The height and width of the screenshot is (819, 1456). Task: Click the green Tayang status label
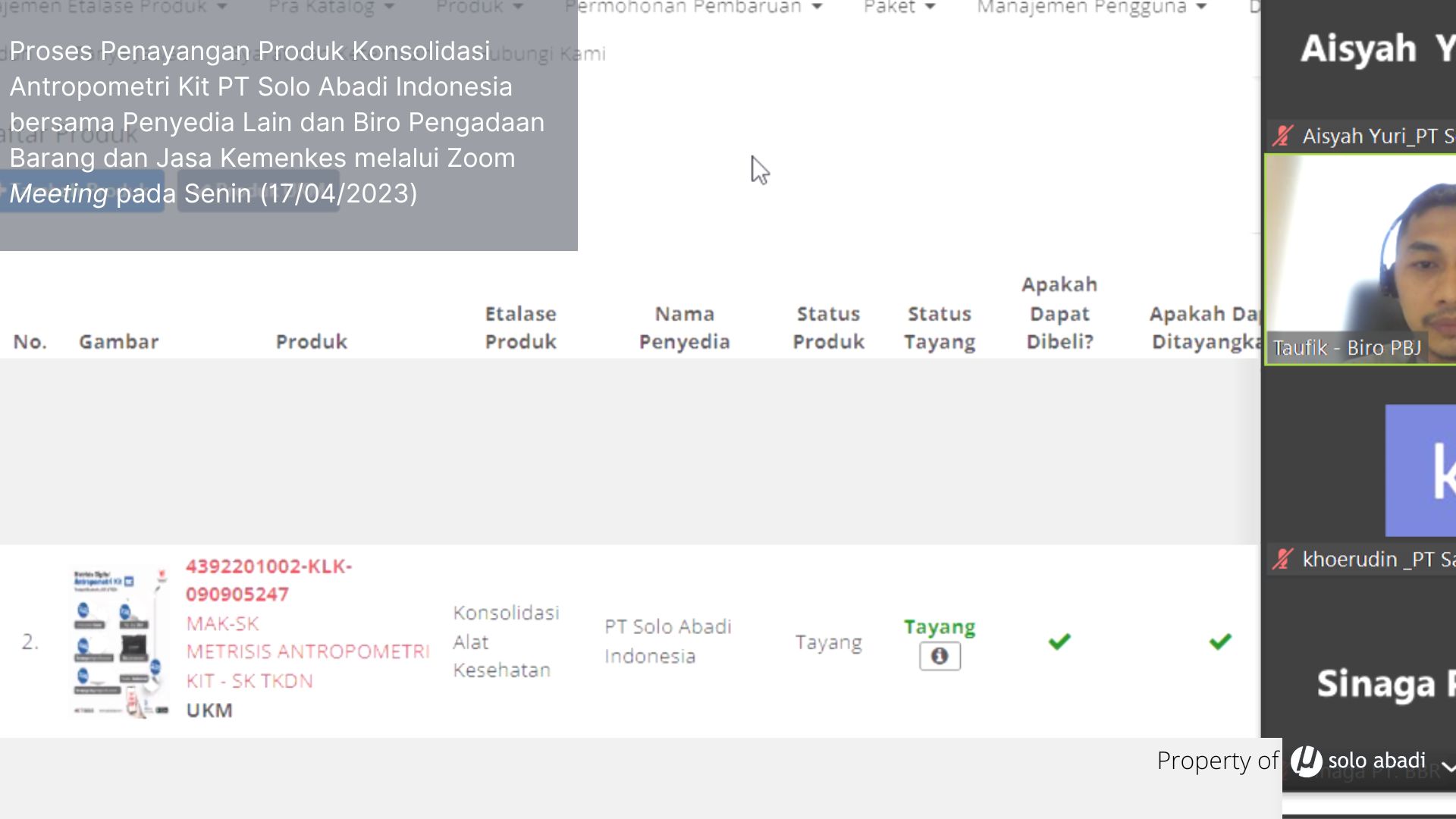click(940, 627)
